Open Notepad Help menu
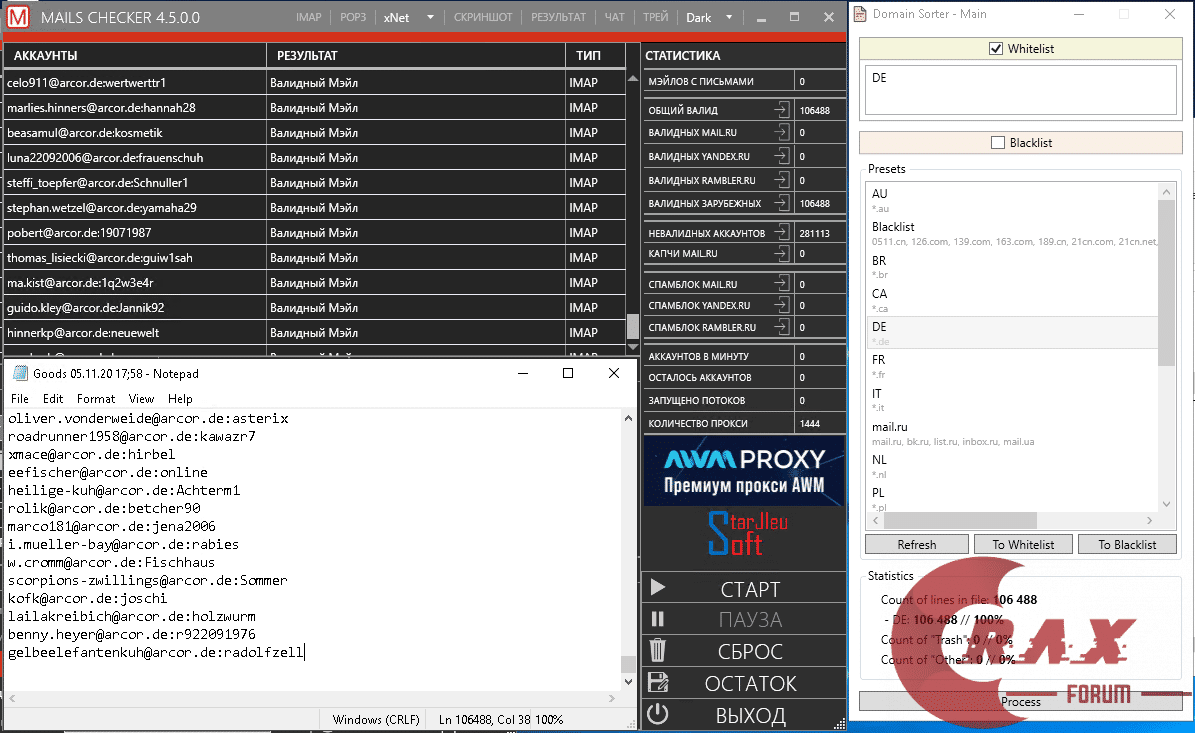This screenshot has width=1195, height=733. click(180, 399)
